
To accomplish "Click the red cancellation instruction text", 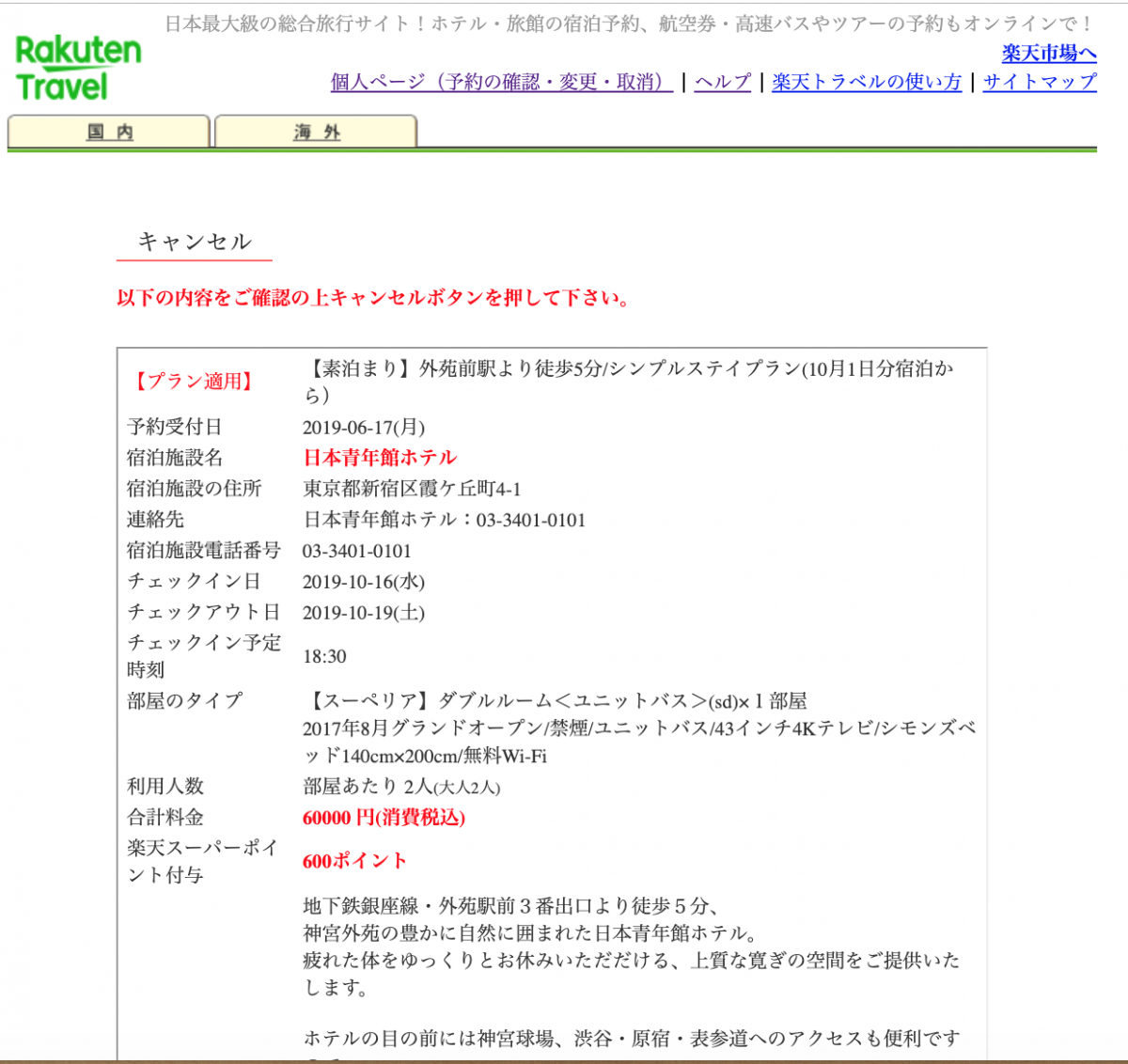I will 373,298.
